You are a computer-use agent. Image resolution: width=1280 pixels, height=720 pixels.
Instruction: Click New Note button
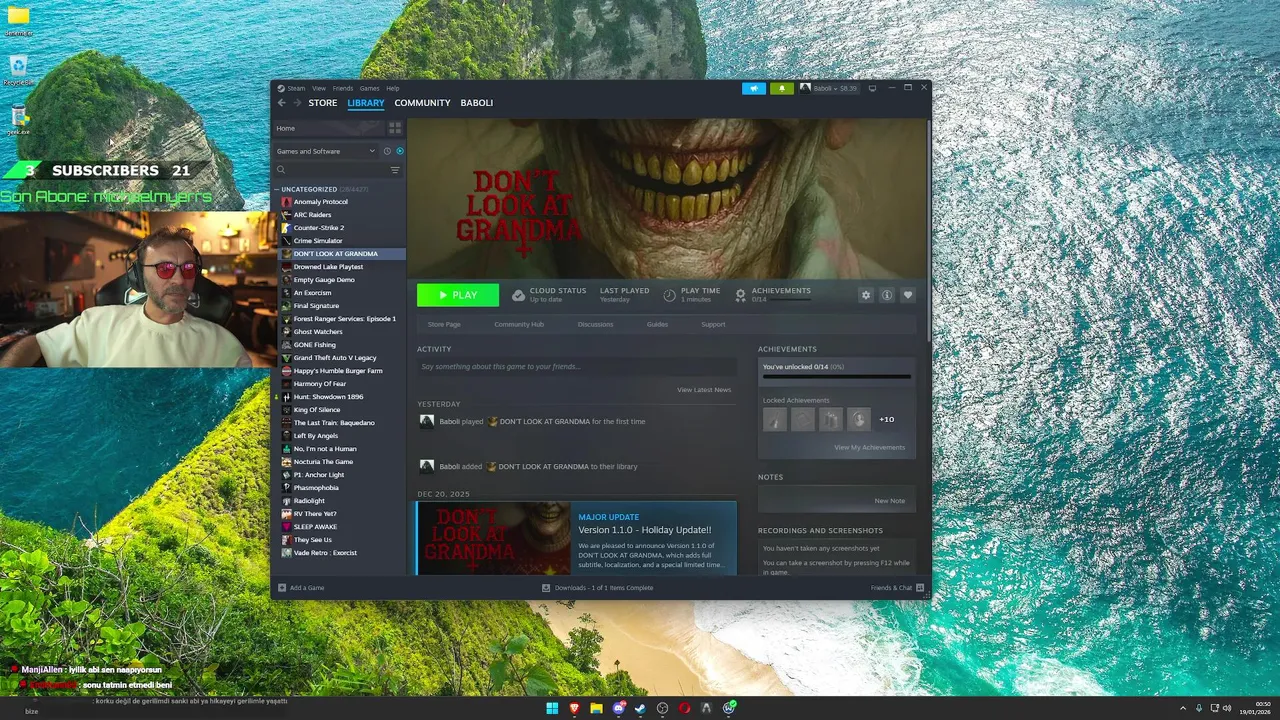889,501
